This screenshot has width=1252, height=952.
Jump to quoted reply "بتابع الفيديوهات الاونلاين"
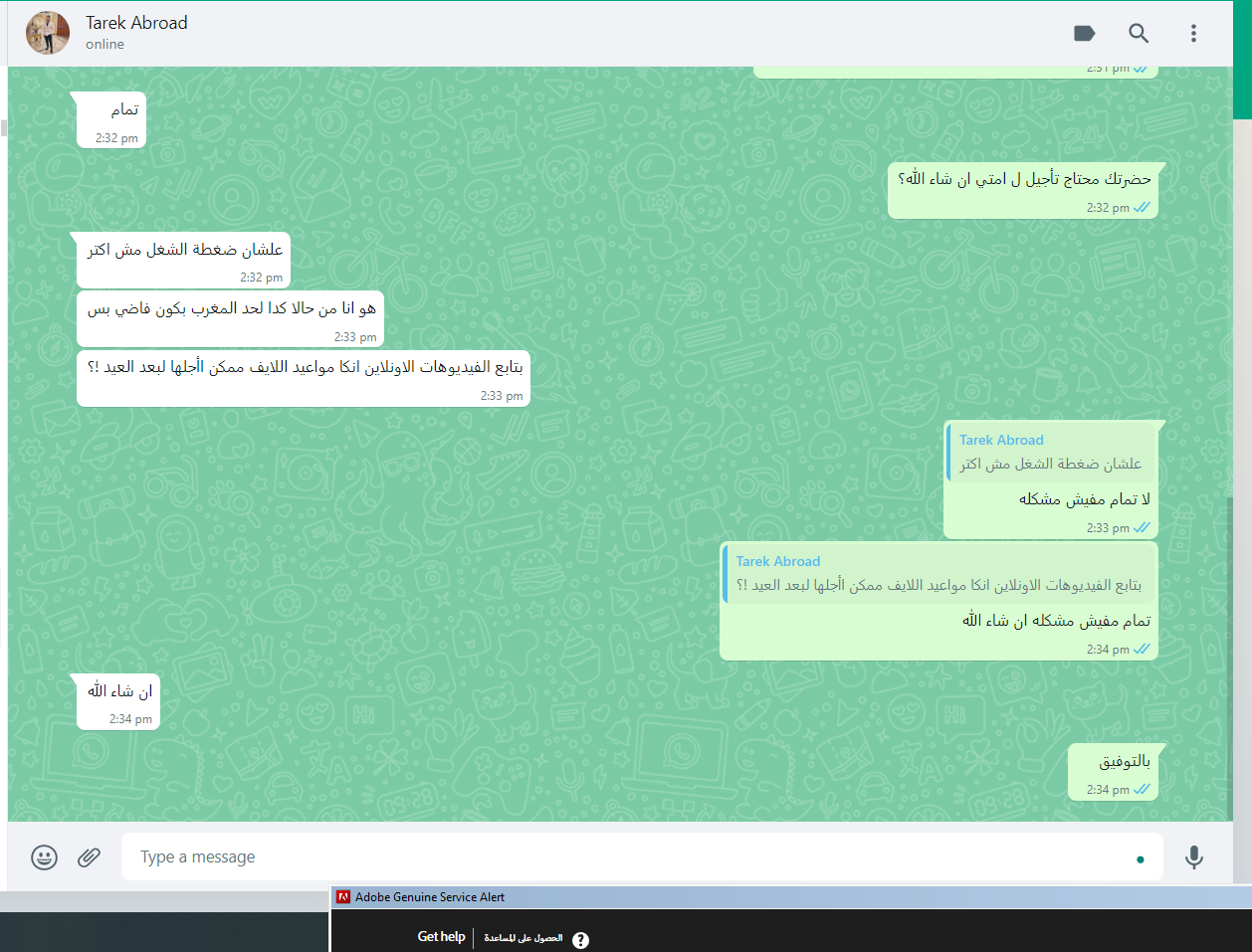point(939,574)
